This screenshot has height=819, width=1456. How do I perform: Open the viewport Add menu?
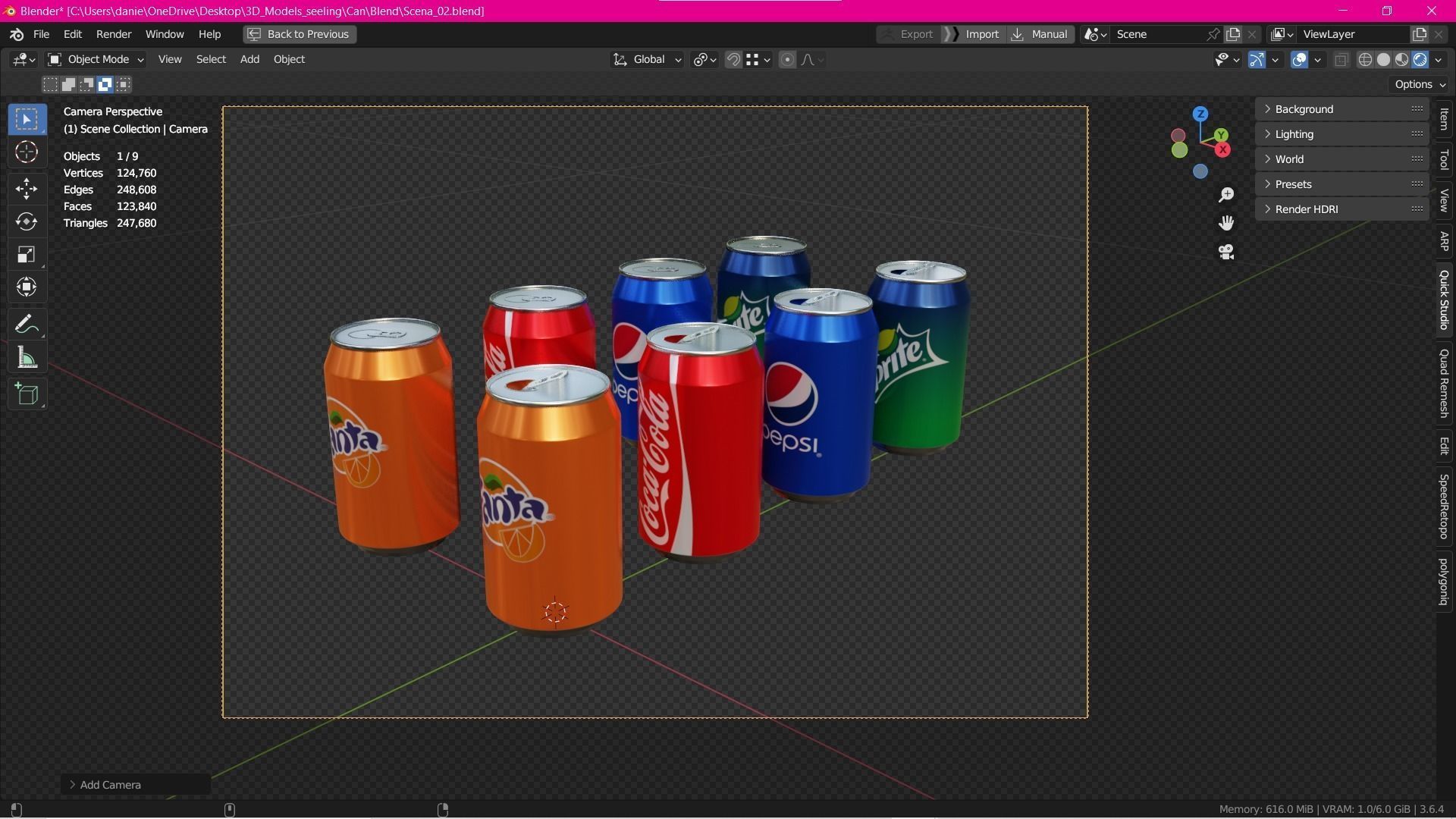click(x=249, y=59)
